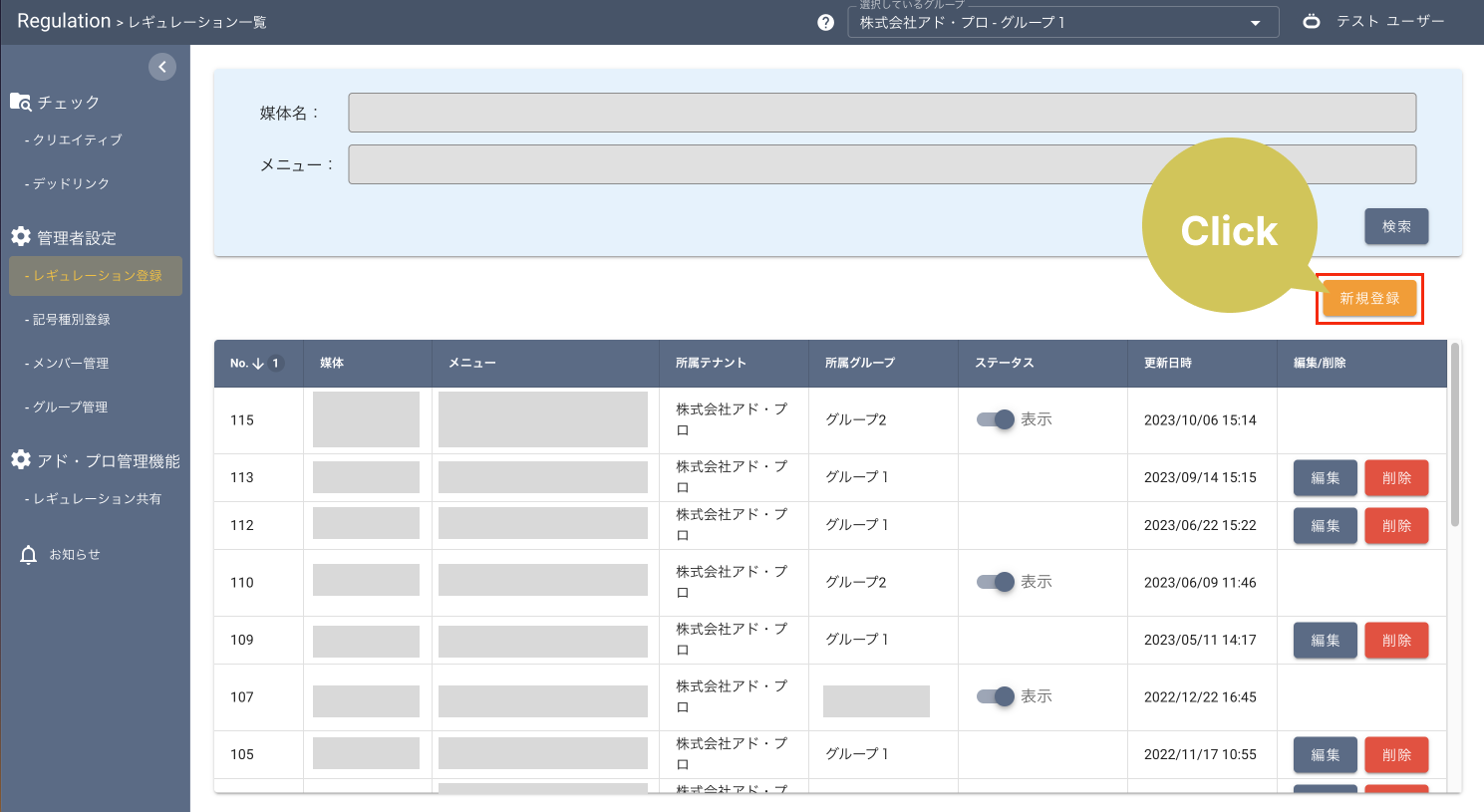This screenshot has height=812, width=1484.
Task: Toggle 表示 switch for row 115
Action: (995, 419)
